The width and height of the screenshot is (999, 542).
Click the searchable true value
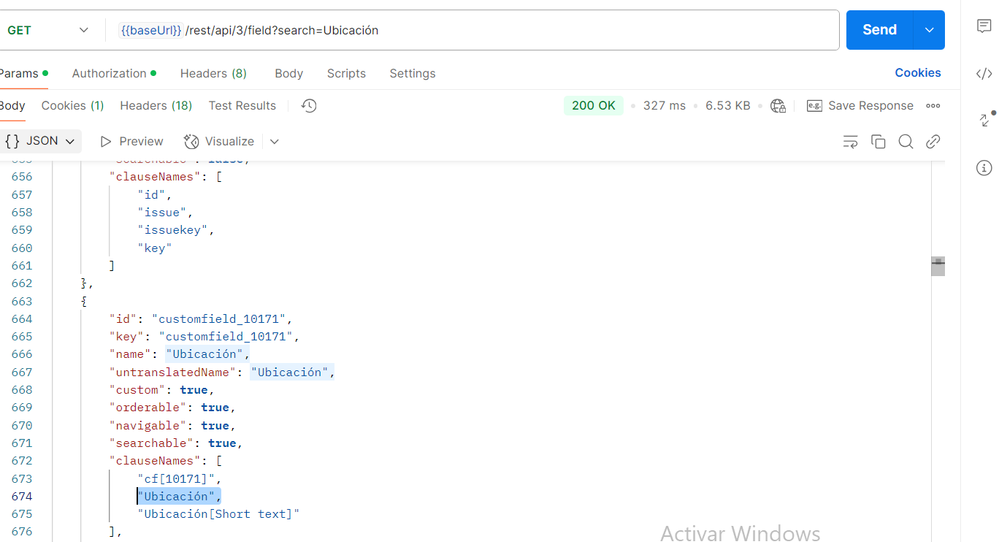222,443
